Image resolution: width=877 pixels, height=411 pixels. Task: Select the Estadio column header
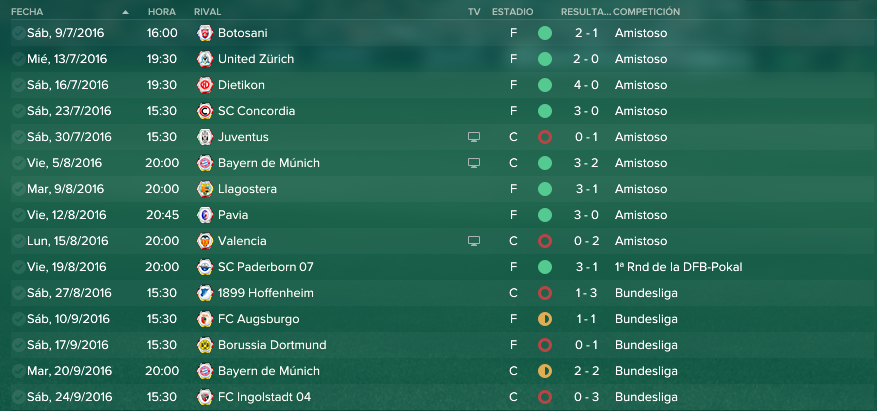(512, 12)
